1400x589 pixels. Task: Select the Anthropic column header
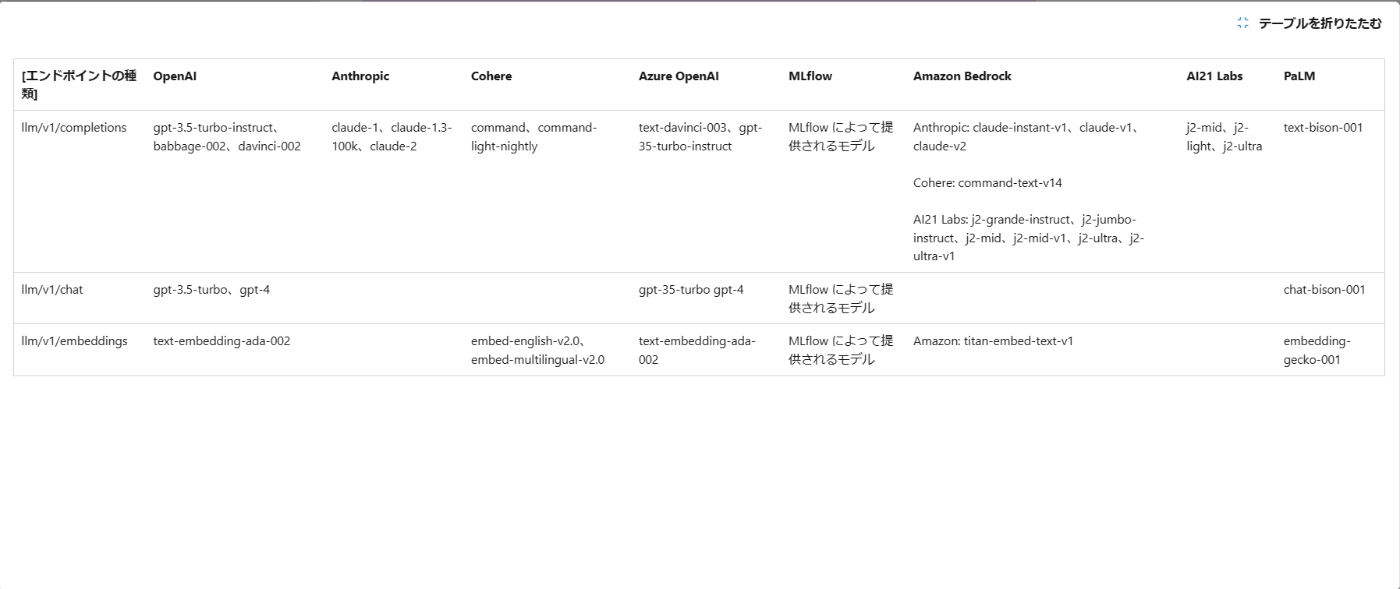[361, 76]
